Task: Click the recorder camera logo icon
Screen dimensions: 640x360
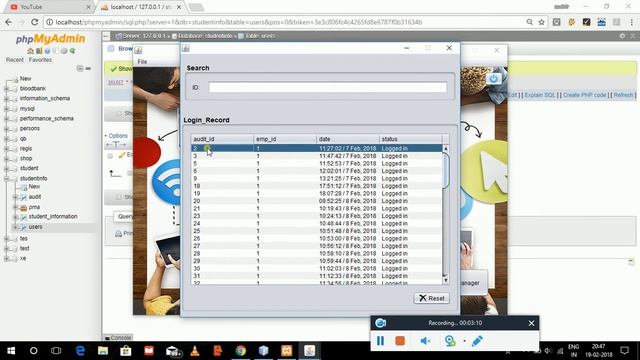Action: point(380,323)
